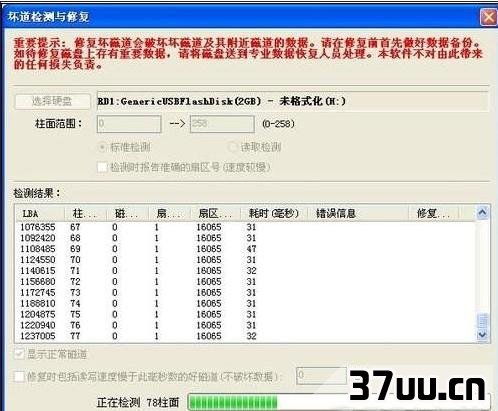Viewport: 498px width, 411px height.
Task: Select the row with LBA 1108485
Action: click(246, 249)
